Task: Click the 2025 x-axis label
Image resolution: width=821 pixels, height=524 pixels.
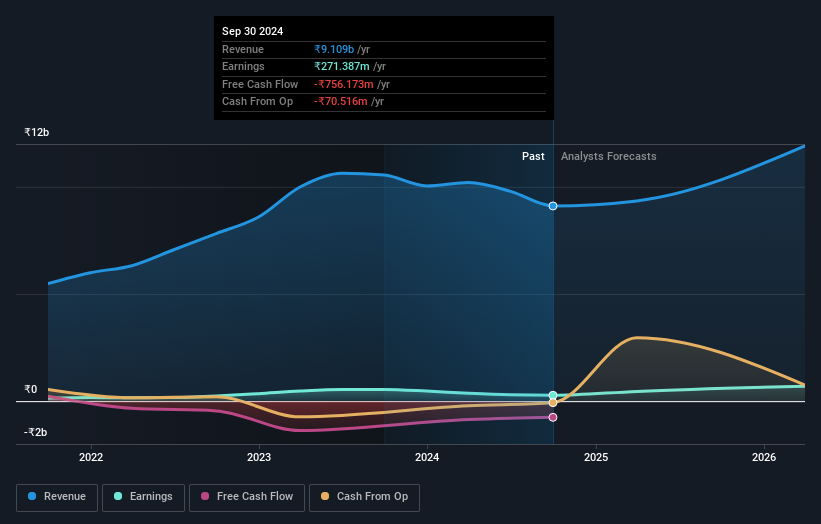Action: pos(596,457)
